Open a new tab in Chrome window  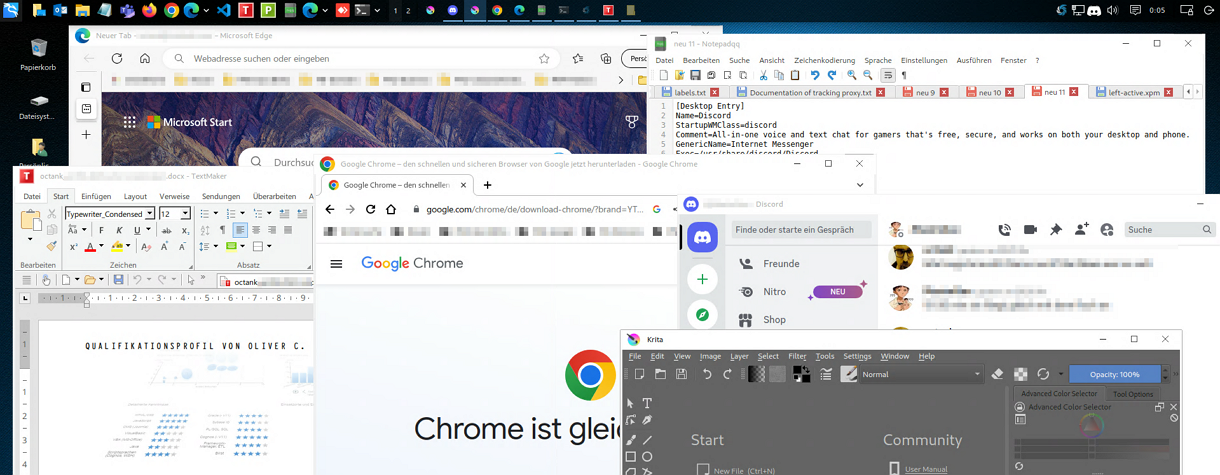pos(488,185)
